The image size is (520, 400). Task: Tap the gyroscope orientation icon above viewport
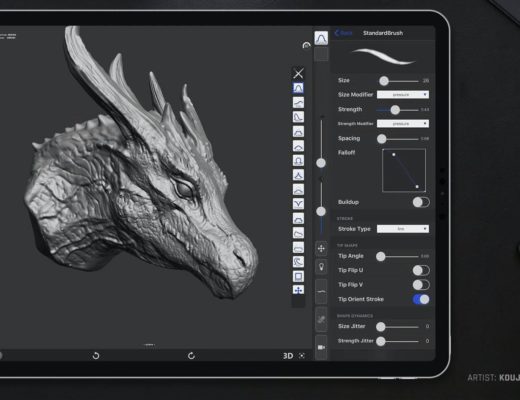tap(306, 45)
